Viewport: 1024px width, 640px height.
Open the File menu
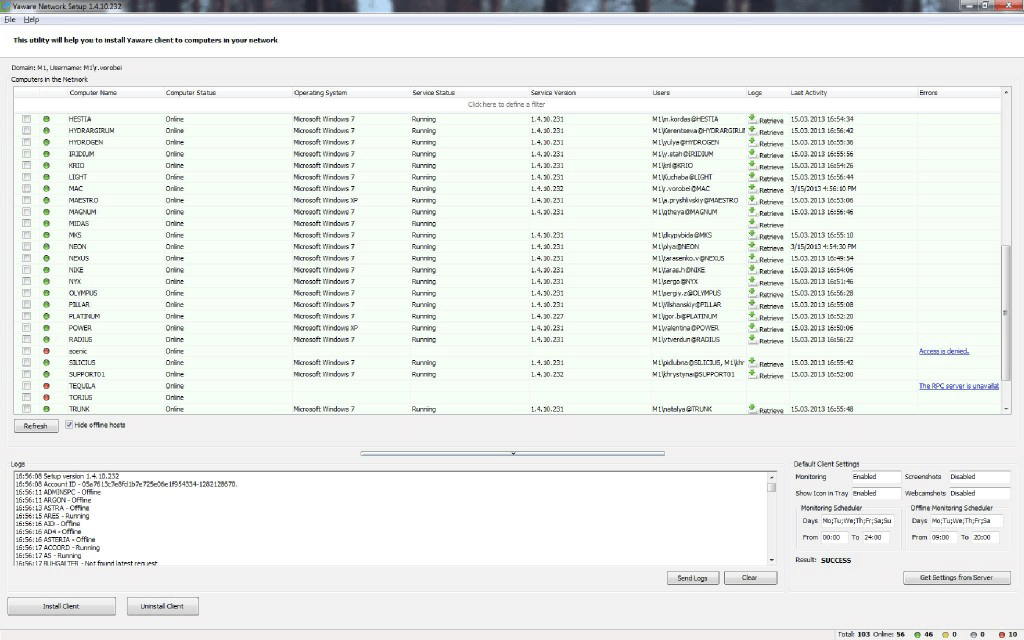point(10,20)
